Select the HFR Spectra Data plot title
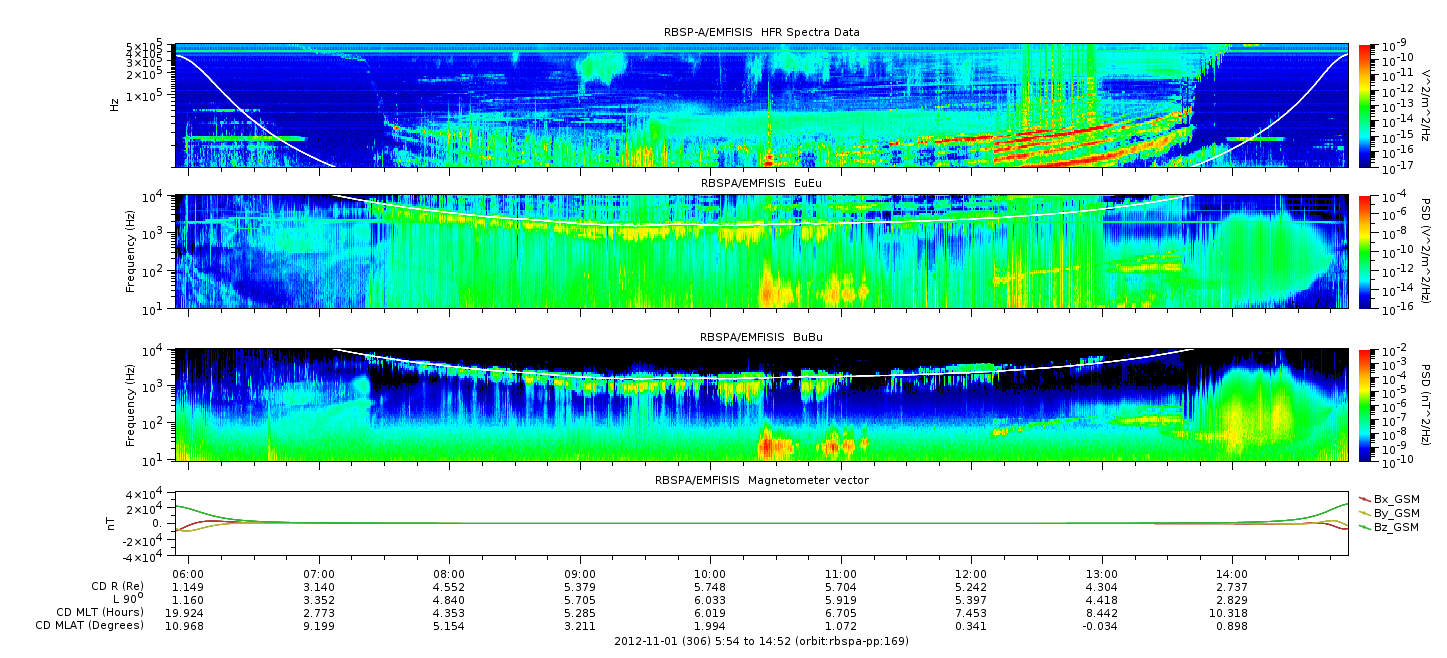The image size is (1447, 658). (761, 32)
